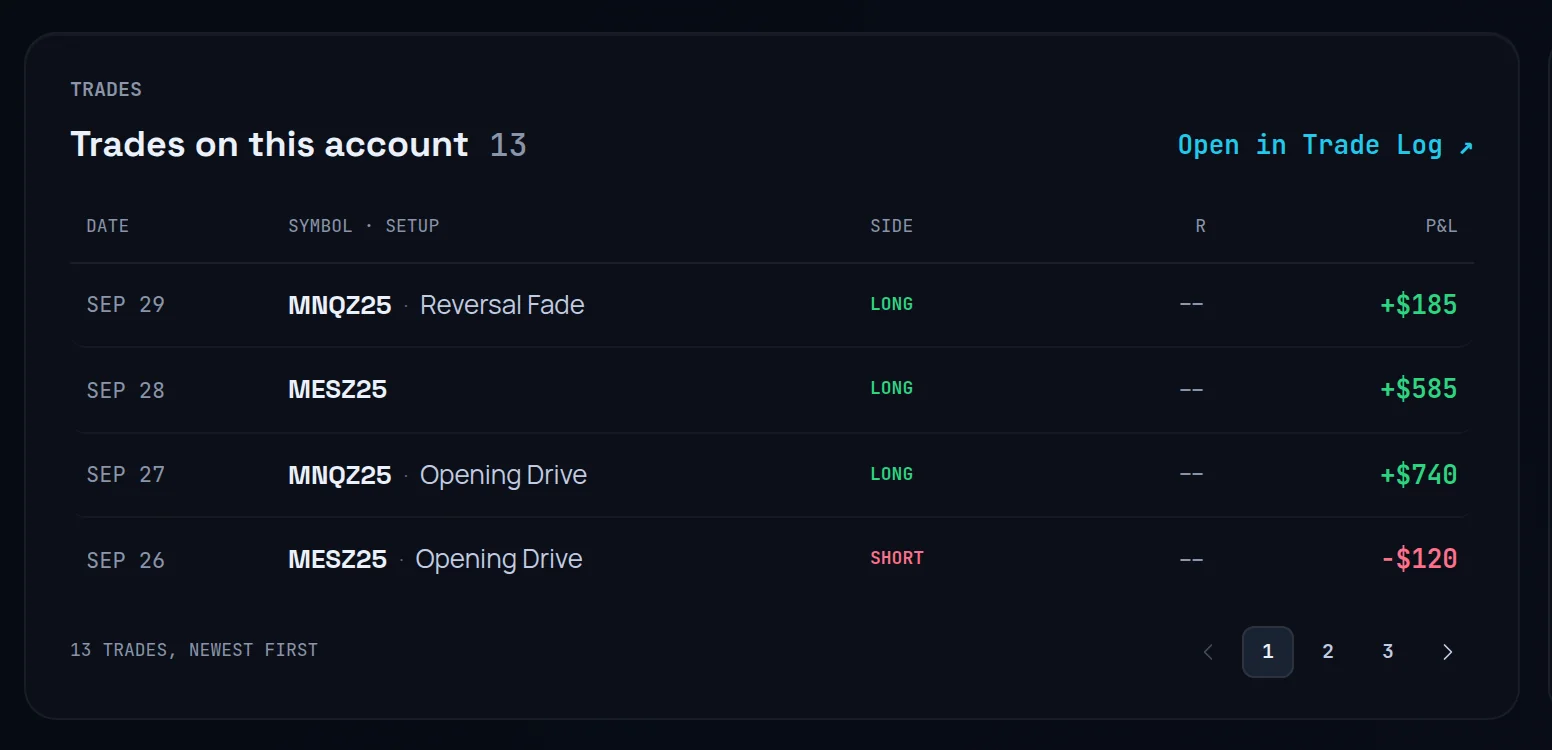Click the DATE column header

coord(108,226)
